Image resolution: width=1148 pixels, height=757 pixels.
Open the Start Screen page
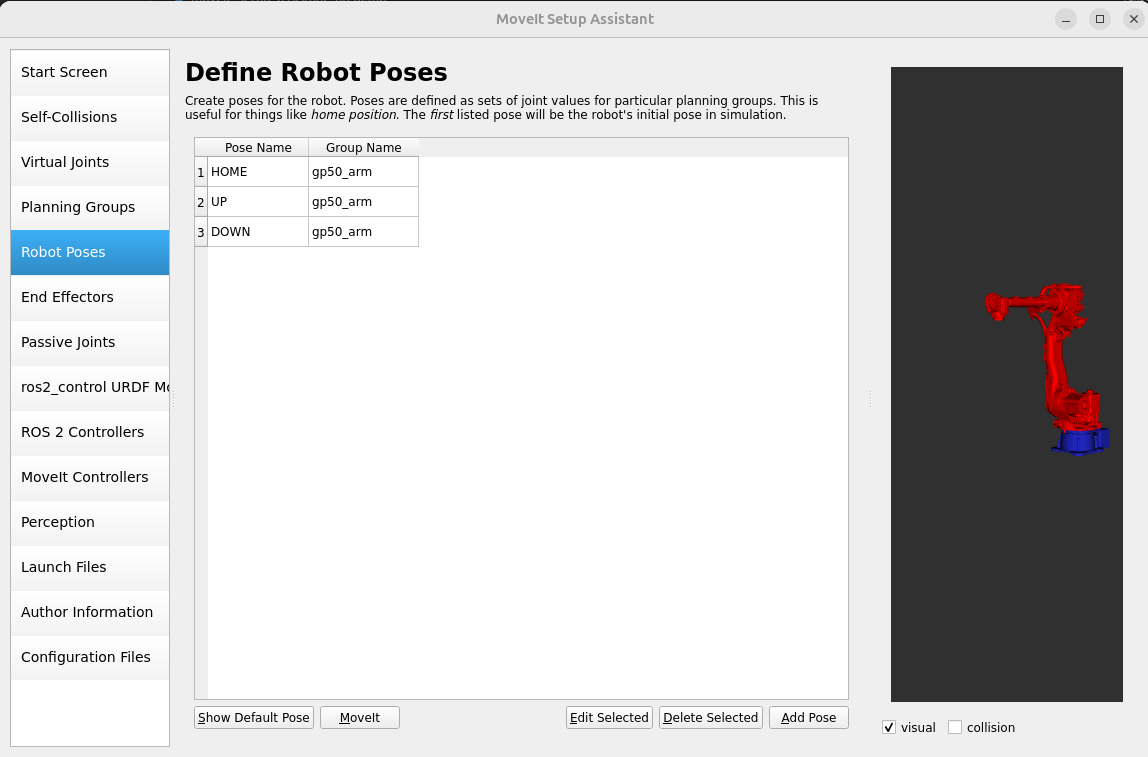90,72
